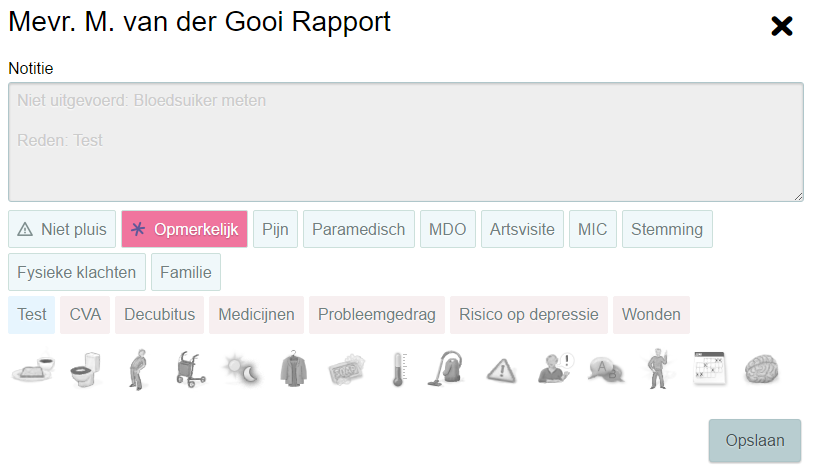The width and height of the screenshot is (816, 474).
Task: Close the Rapport dialog
Action: coord(782,26)
